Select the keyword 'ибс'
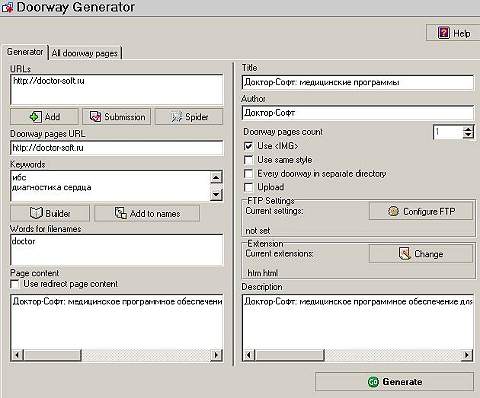480x398 pixels. click(19, 178)
